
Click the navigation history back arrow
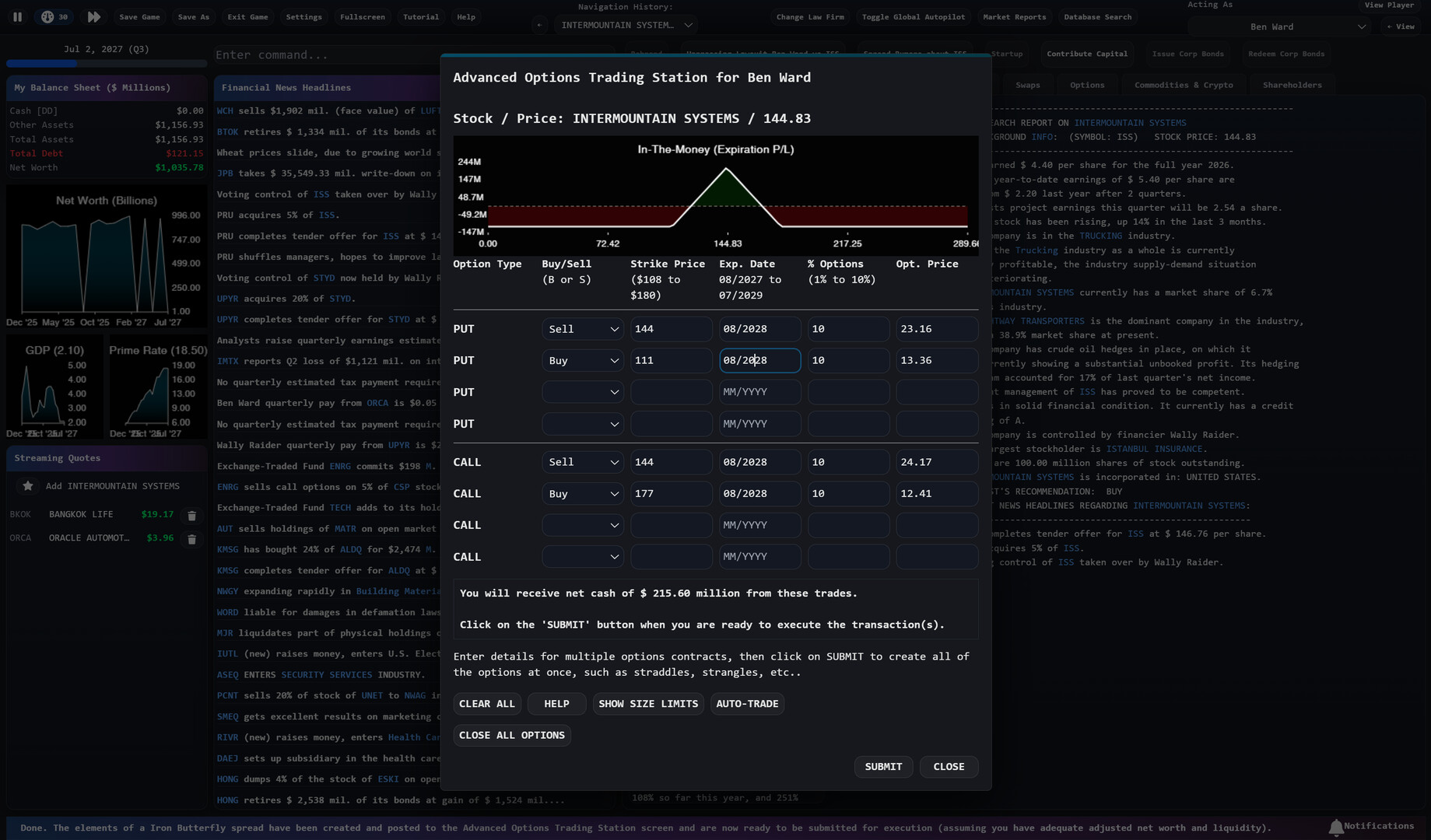click(538, 25)
